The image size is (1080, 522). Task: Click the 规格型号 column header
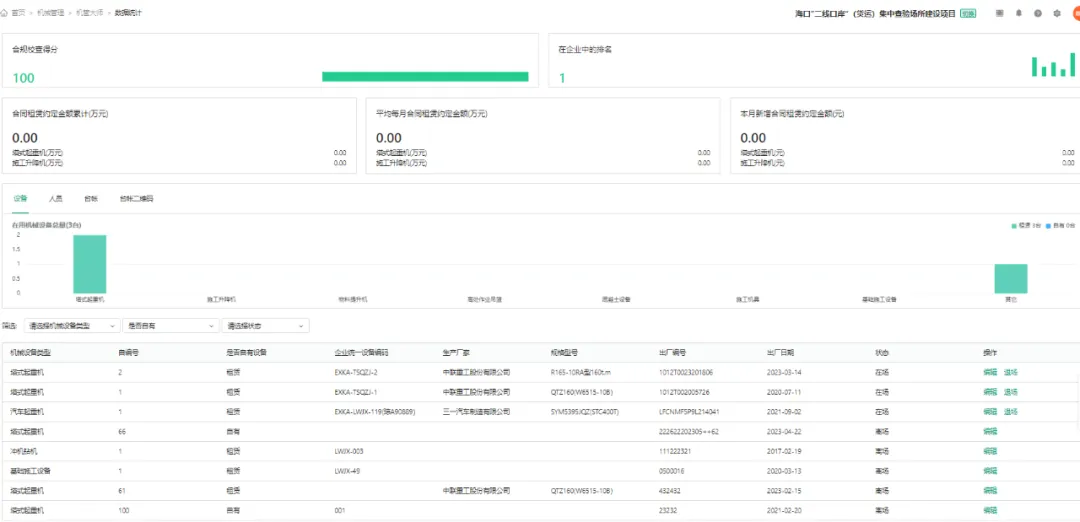[564, 353]
